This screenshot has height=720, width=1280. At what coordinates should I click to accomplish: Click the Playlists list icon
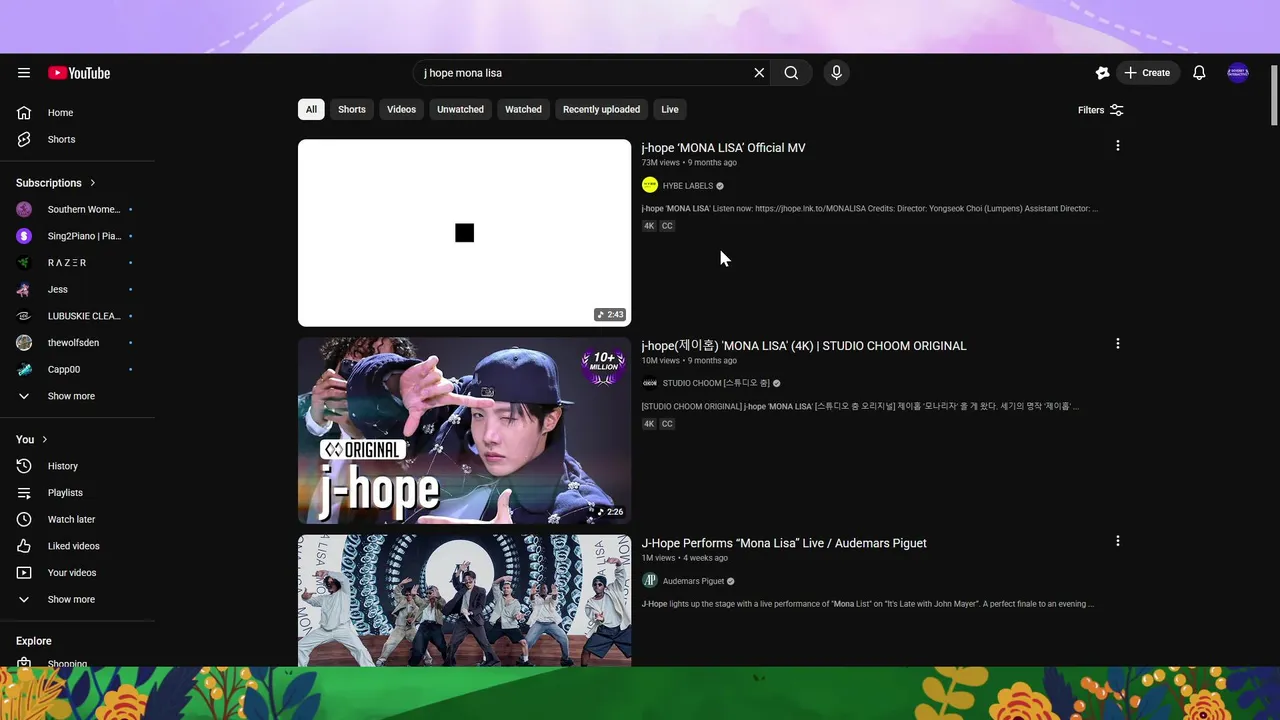pos(24,493)
